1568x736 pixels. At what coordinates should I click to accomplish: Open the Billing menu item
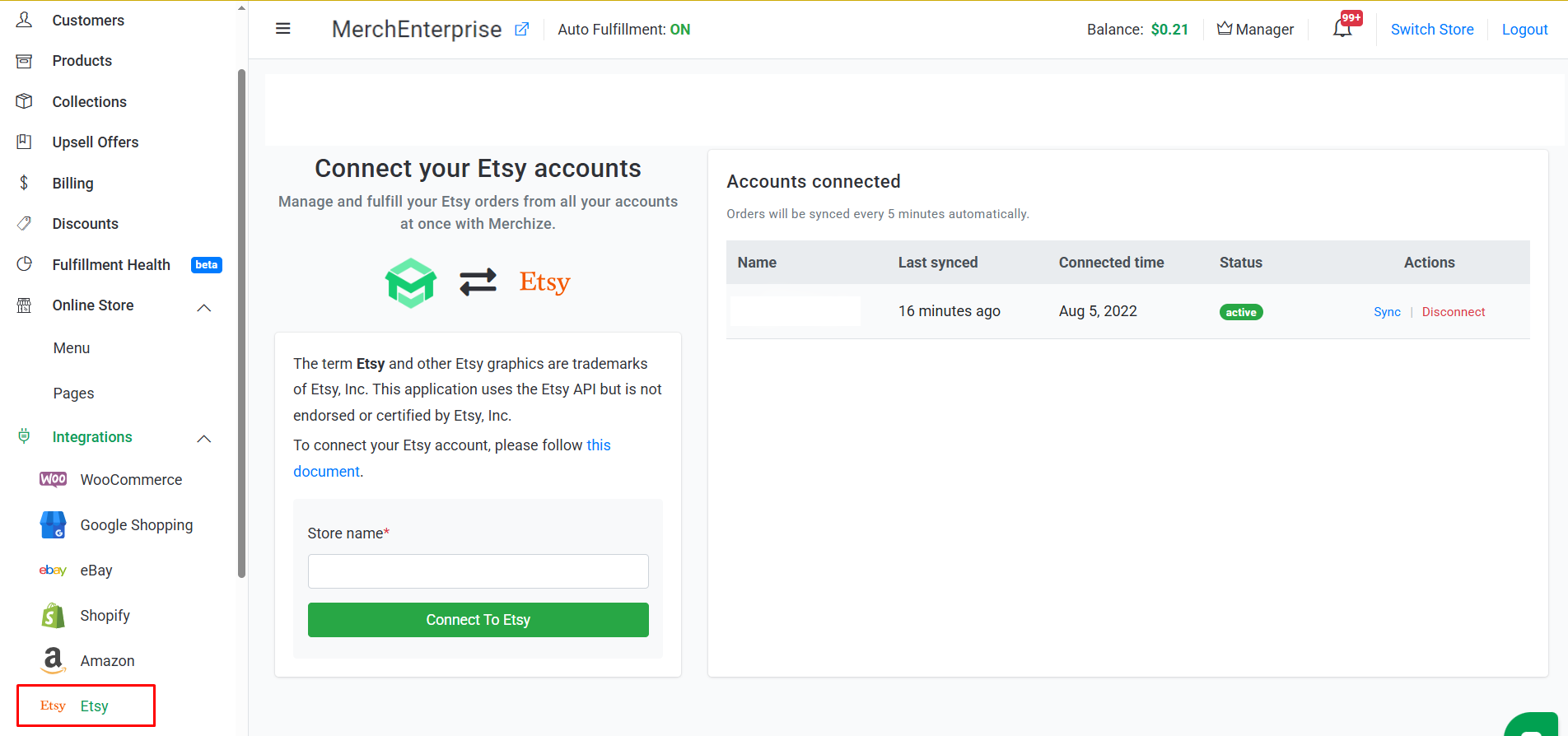coord(72,184)
